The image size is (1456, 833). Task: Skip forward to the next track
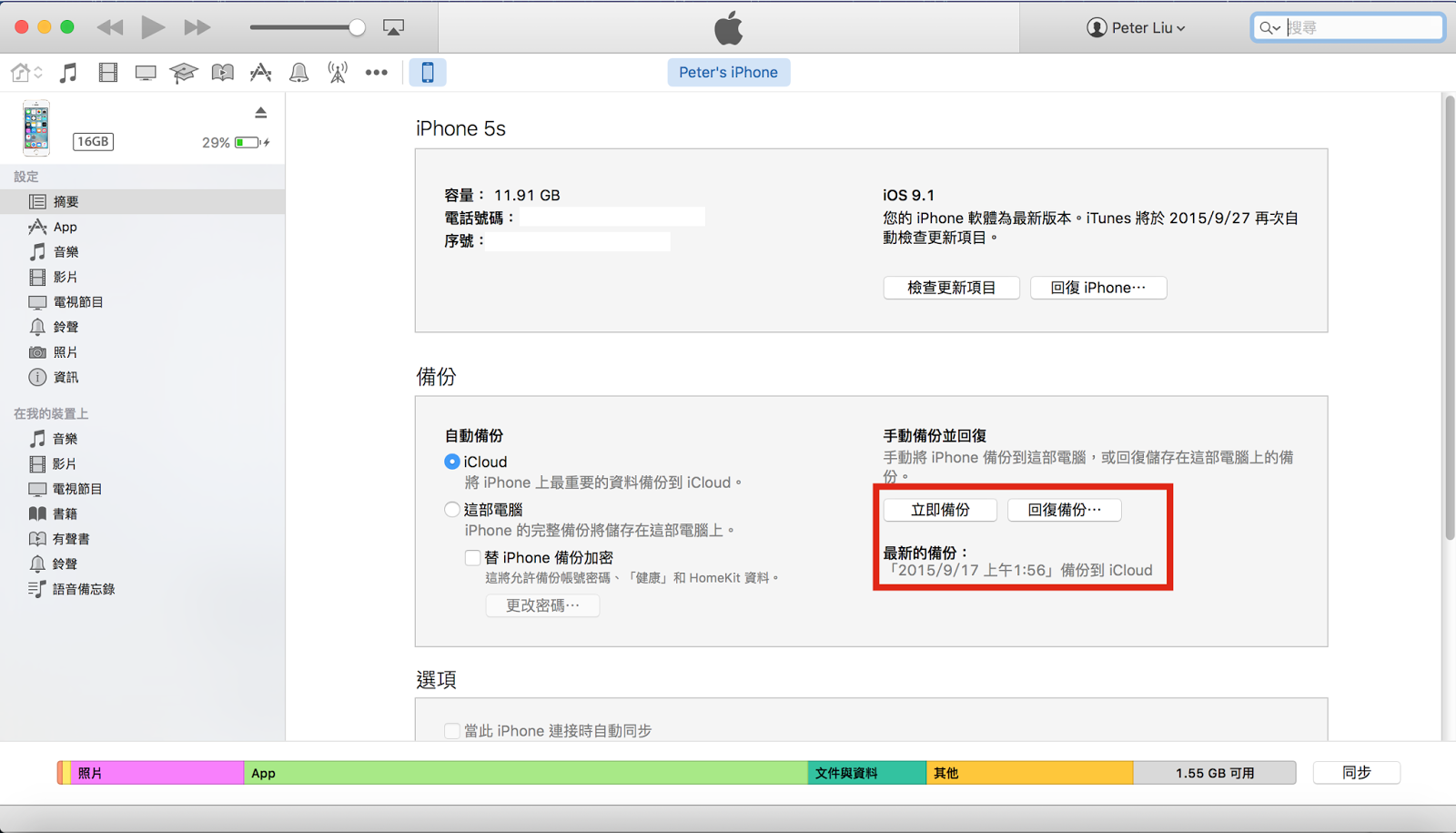pos(197,27)
